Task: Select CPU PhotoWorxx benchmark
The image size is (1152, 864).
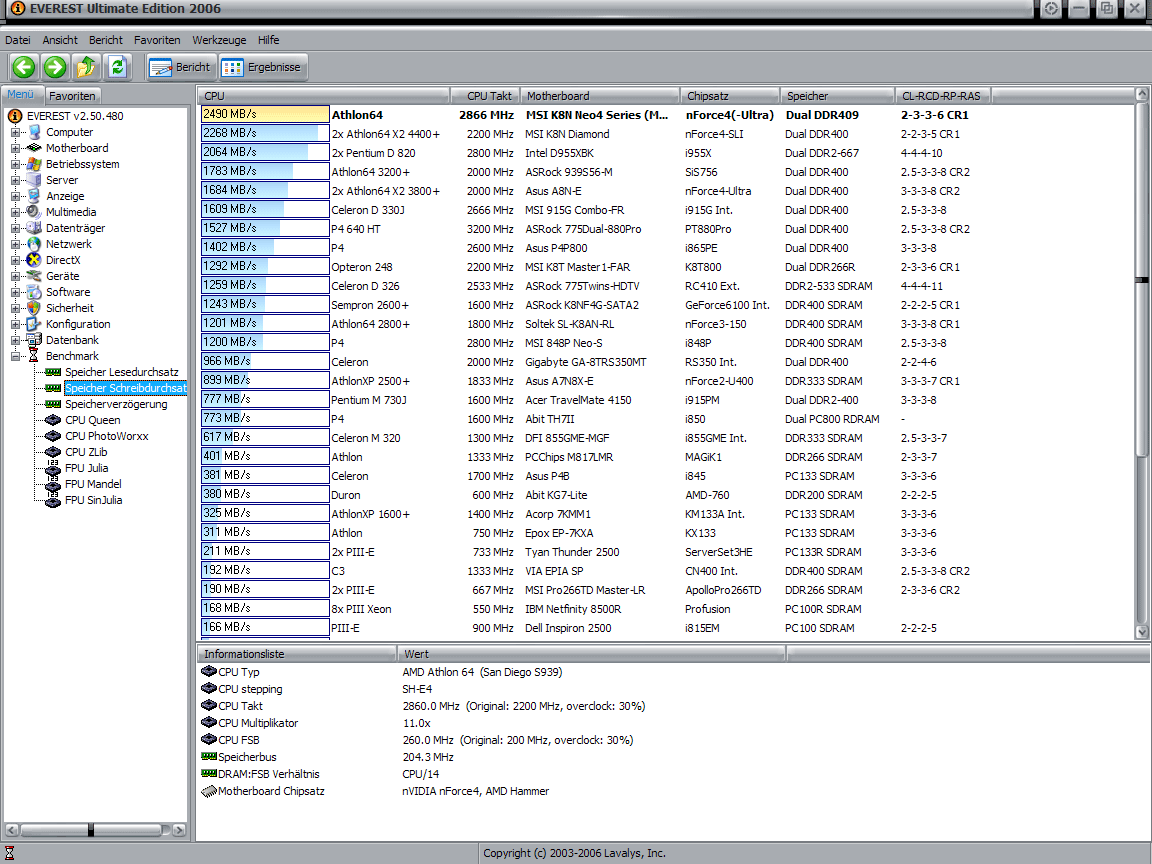Action: 107,436
